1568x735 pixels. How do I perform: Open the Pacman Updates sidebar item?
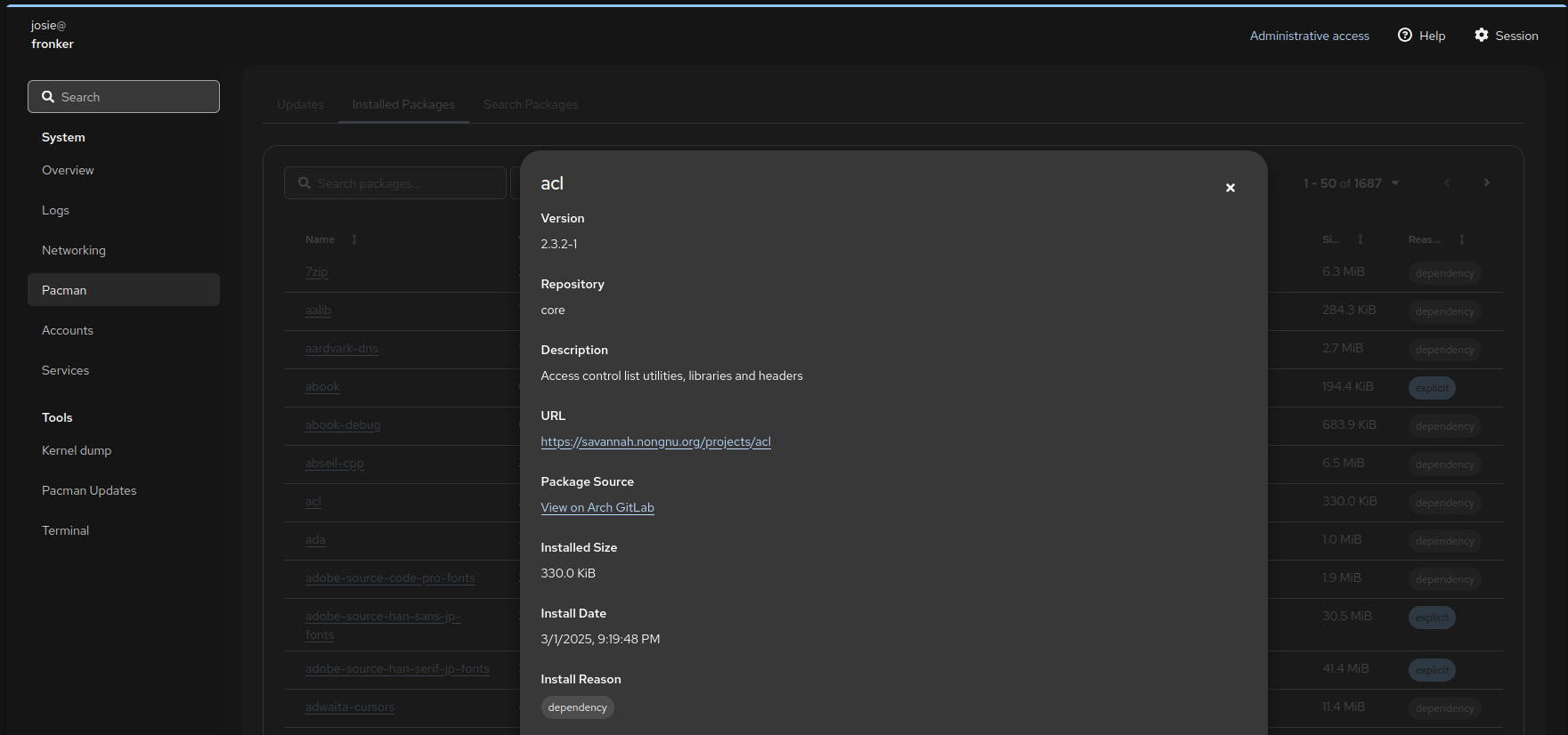tap(89, 490)
